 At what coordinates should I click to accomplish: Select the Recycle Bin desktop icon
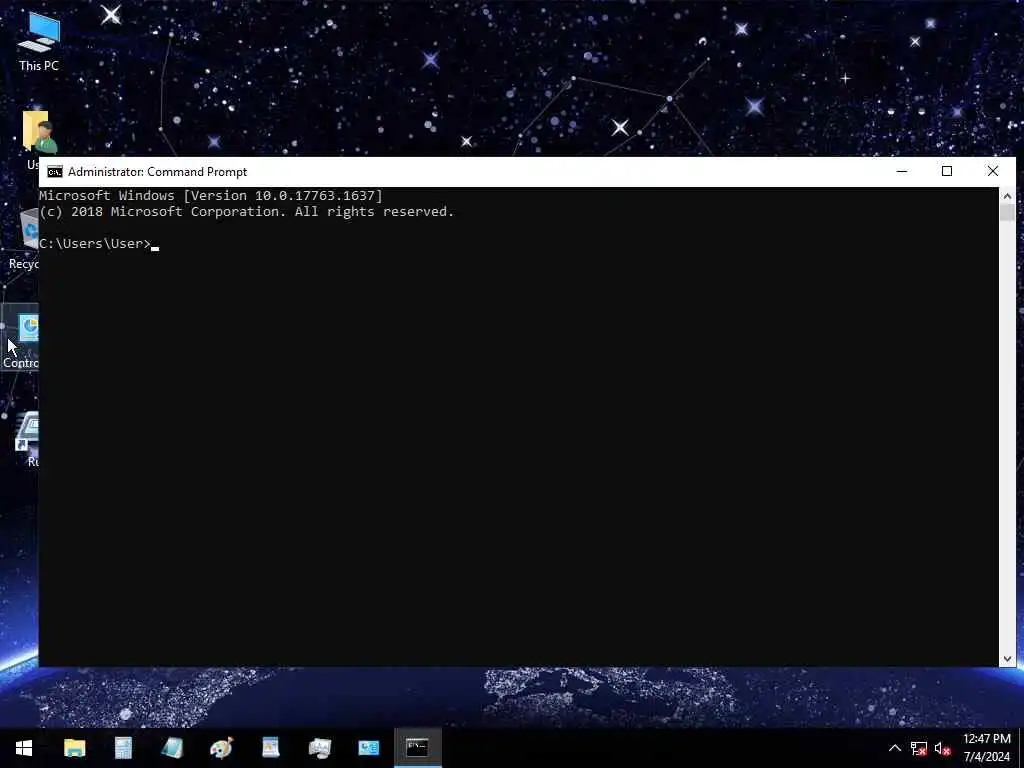[x=24, y=238]
